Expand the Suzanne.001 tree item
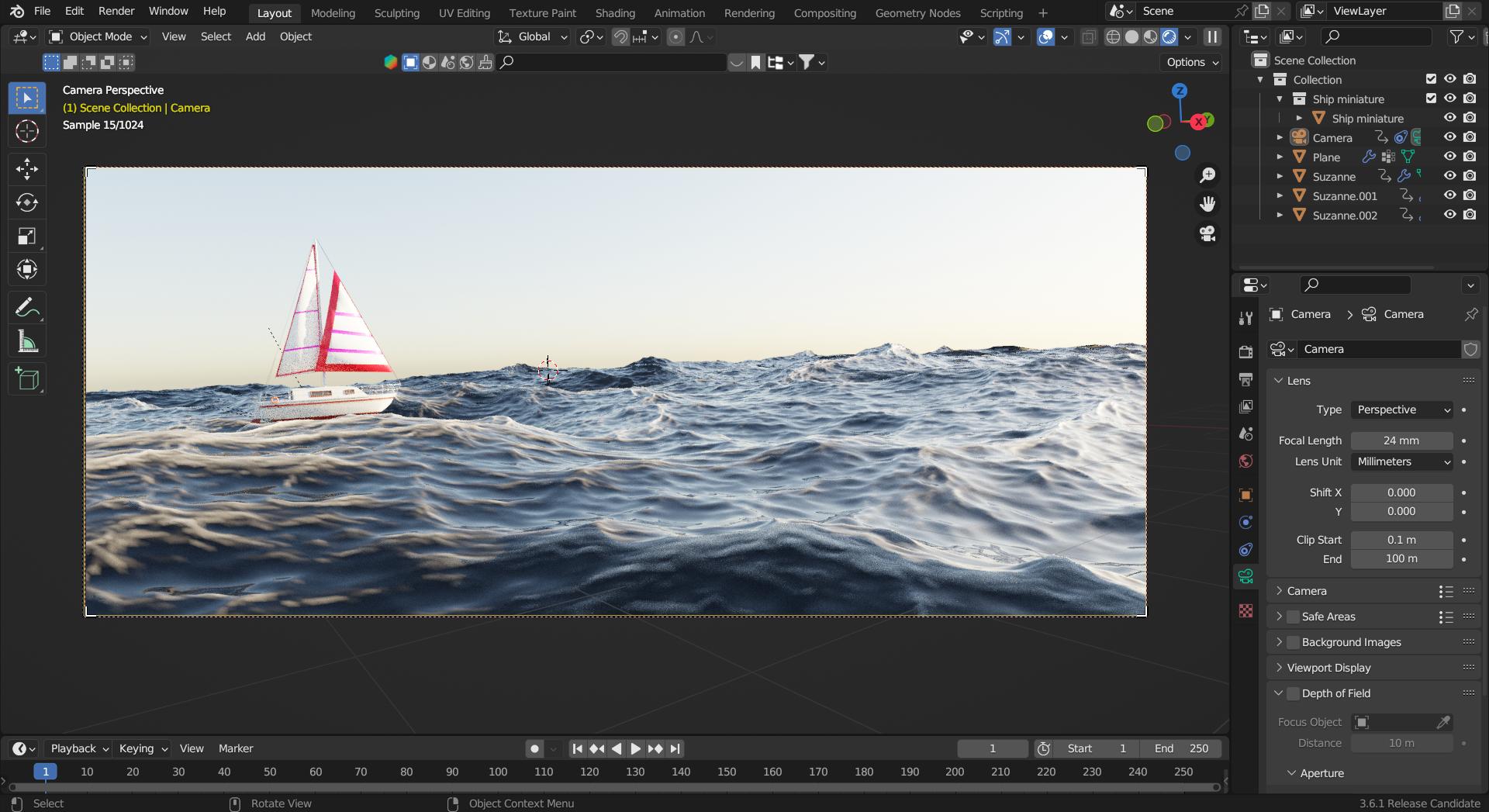1489x812 pixels. click(1280, 195)
